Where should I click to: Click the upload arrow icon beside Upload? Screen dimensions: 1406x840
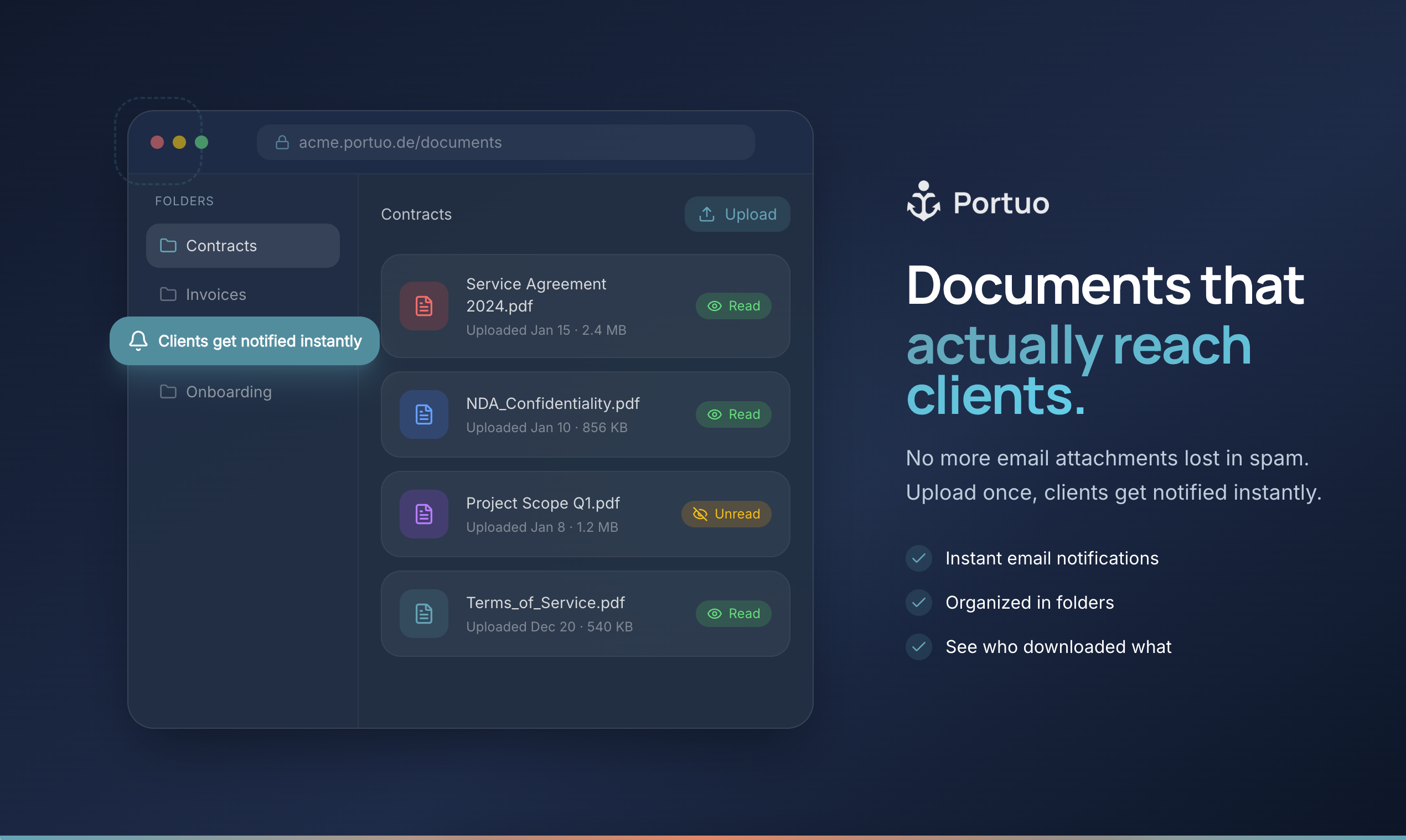tap(706, 214)
